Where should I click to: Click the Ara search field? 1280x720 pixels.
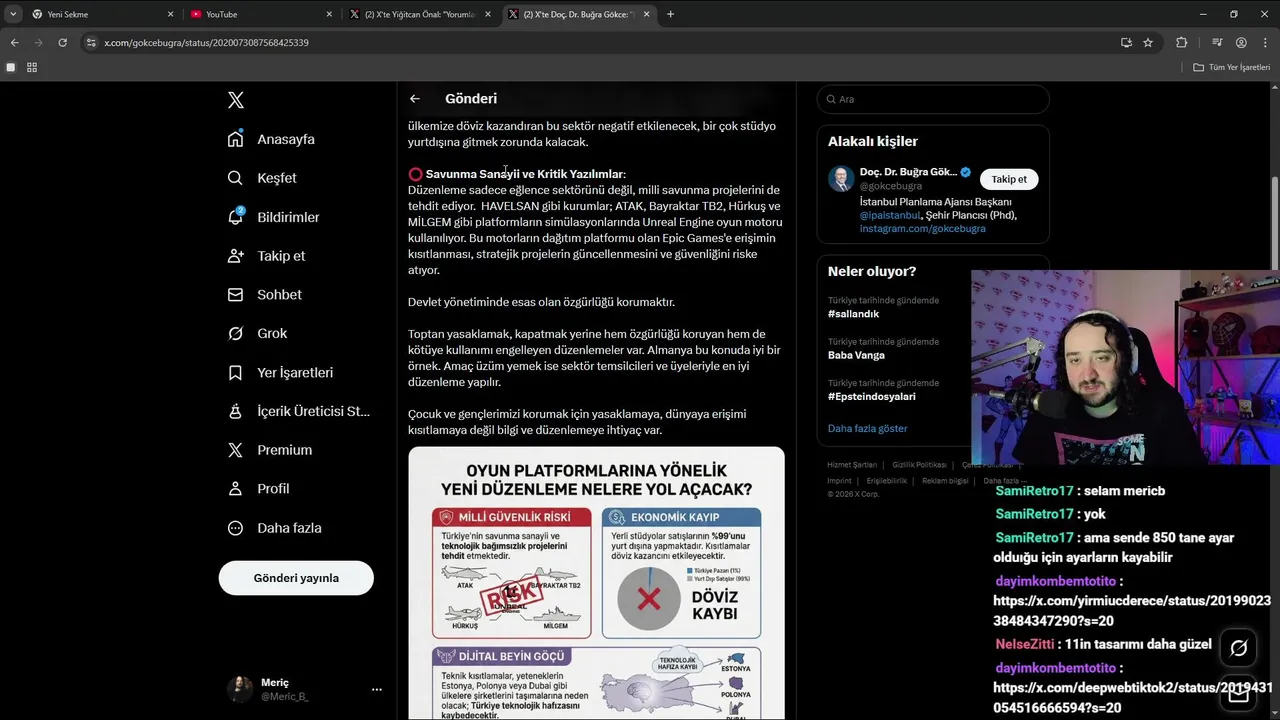[933, 99]
